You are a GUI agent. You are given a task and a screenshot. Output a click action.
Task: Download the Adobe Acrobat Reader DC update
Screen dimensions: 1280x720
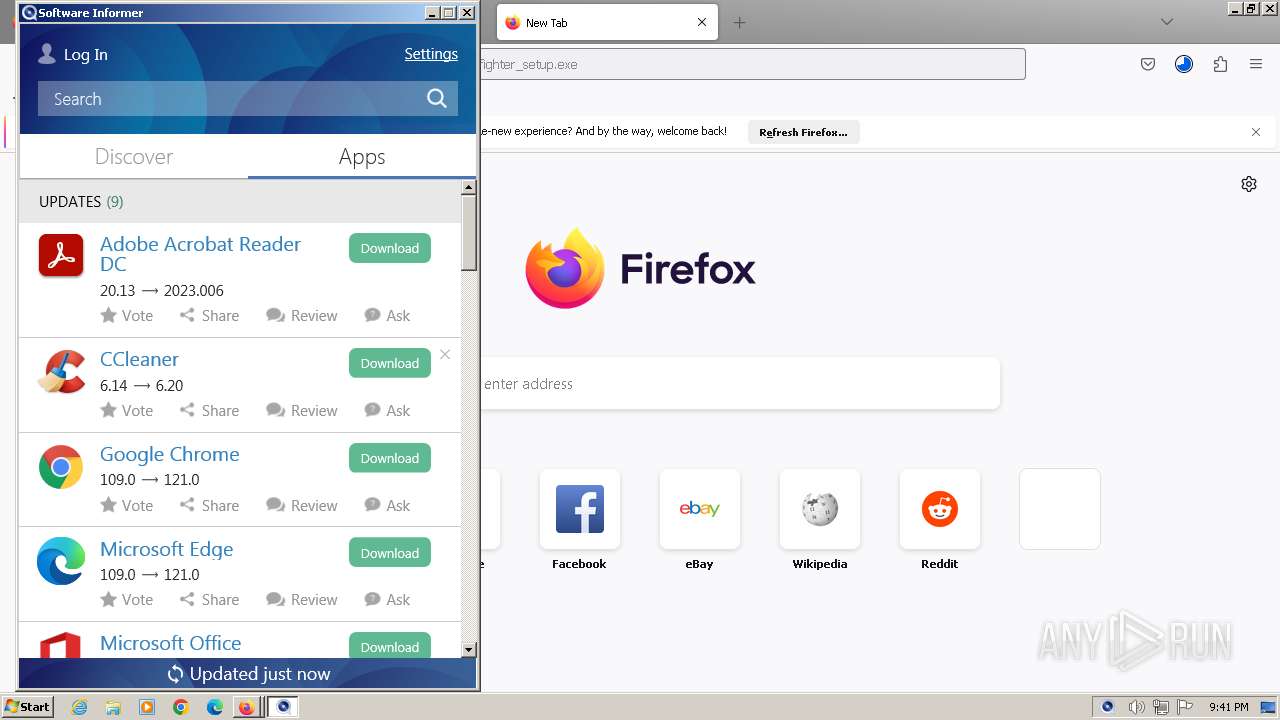click(390, 248)
